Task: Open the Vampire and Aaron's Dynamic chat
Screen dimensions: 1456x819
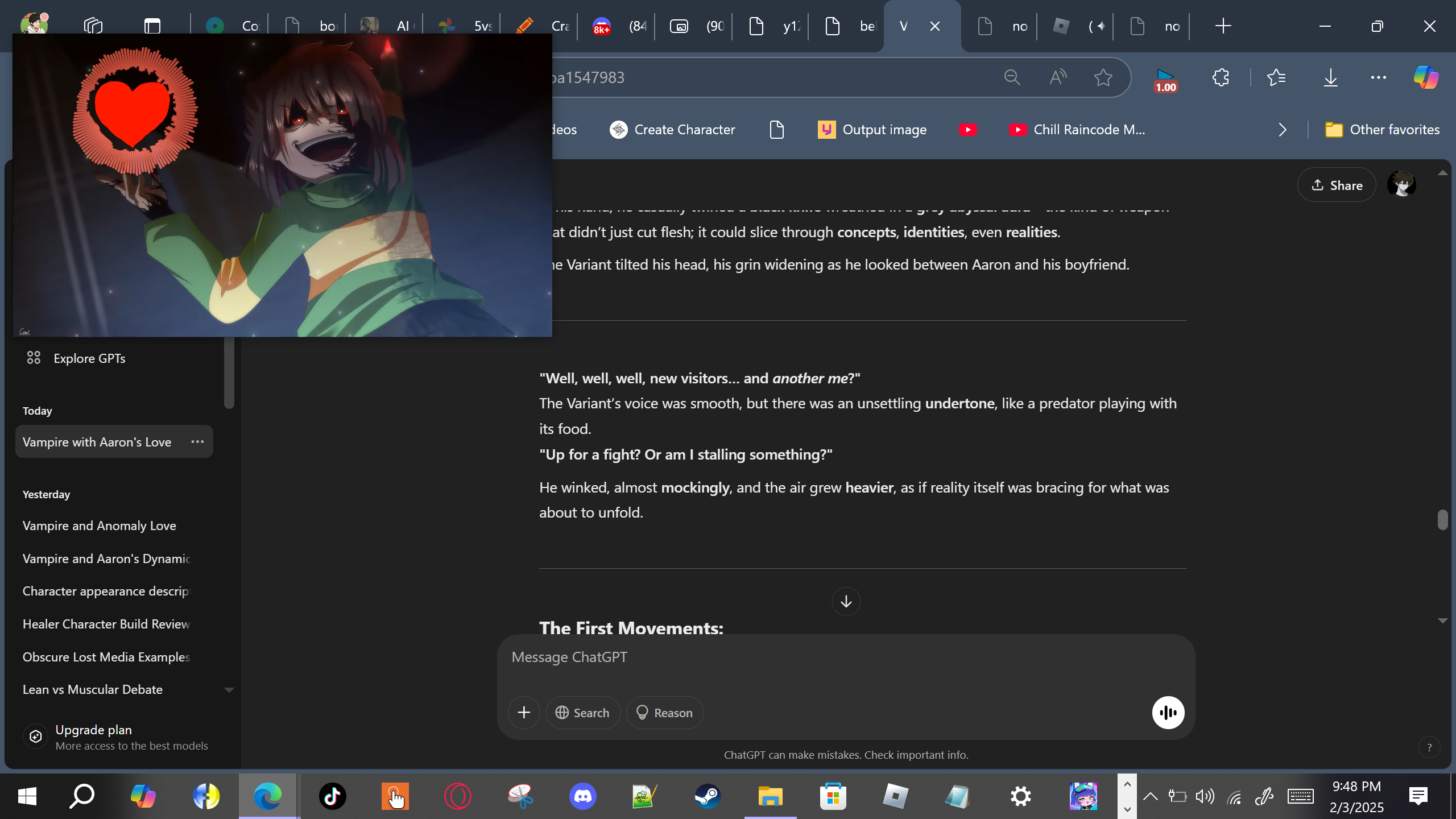Action: [106, 559]
